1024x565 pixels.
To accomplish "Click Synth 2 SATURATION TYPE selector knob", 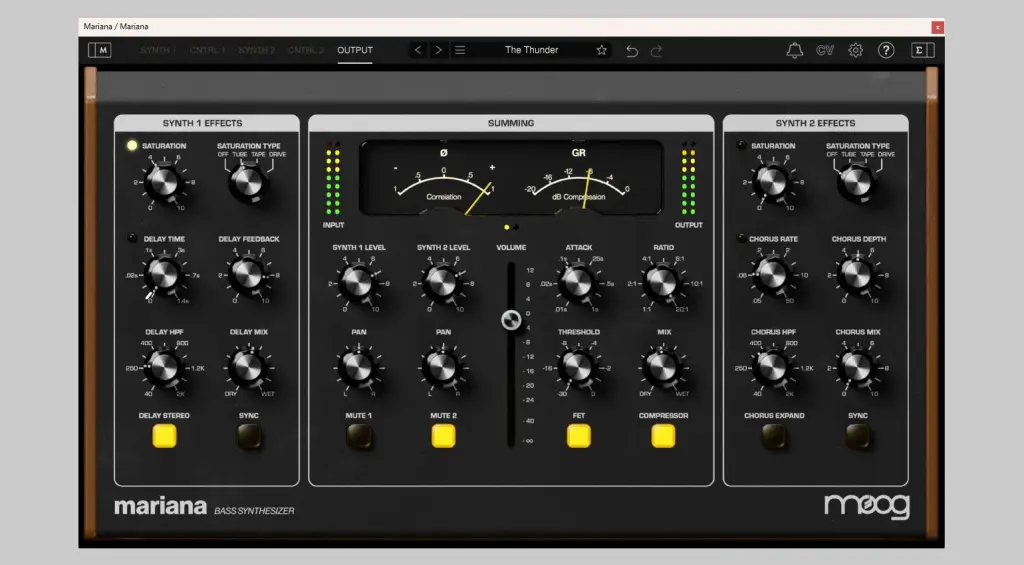I will pyautogui.click(x=857, y=182).
